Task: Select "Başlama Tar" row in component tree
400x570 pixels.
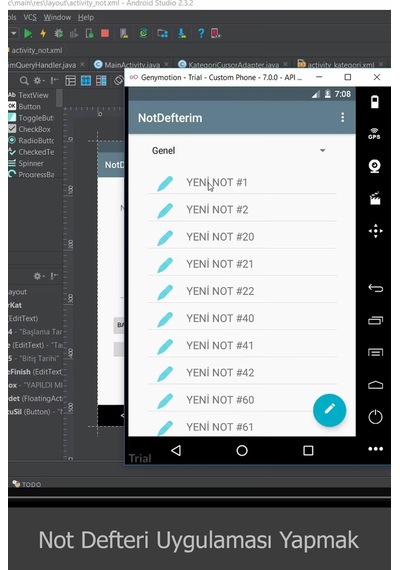Action: tap(35, 332)
